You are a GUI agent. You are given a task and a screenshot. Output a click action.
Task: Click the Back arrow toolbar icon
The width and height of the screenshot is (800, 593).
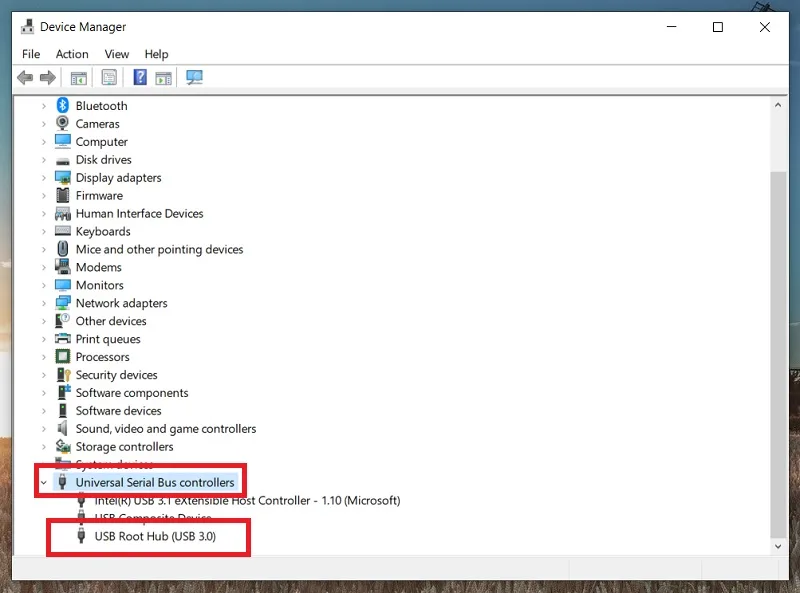click(25, 78)
